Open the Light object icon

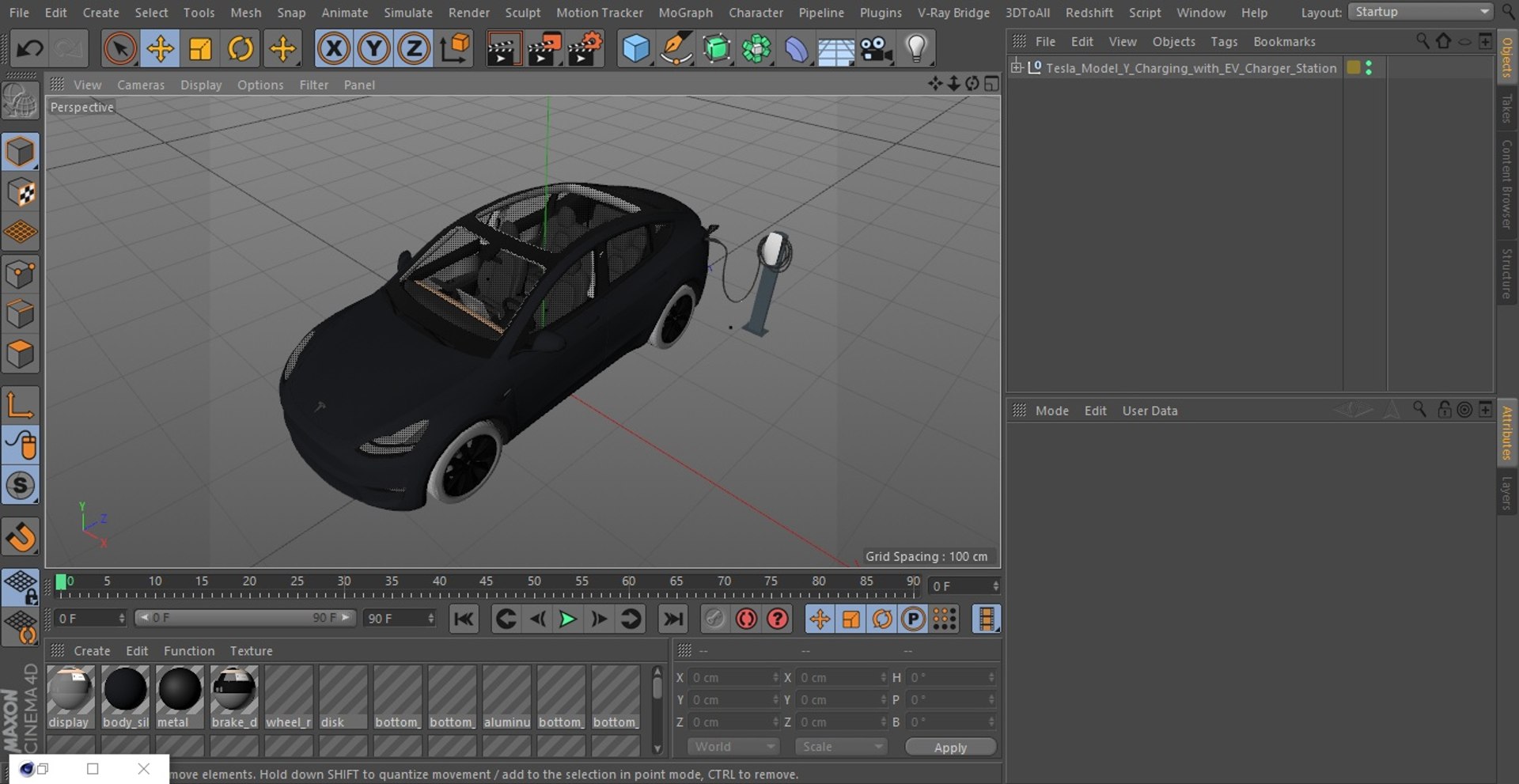pos(915,49)
